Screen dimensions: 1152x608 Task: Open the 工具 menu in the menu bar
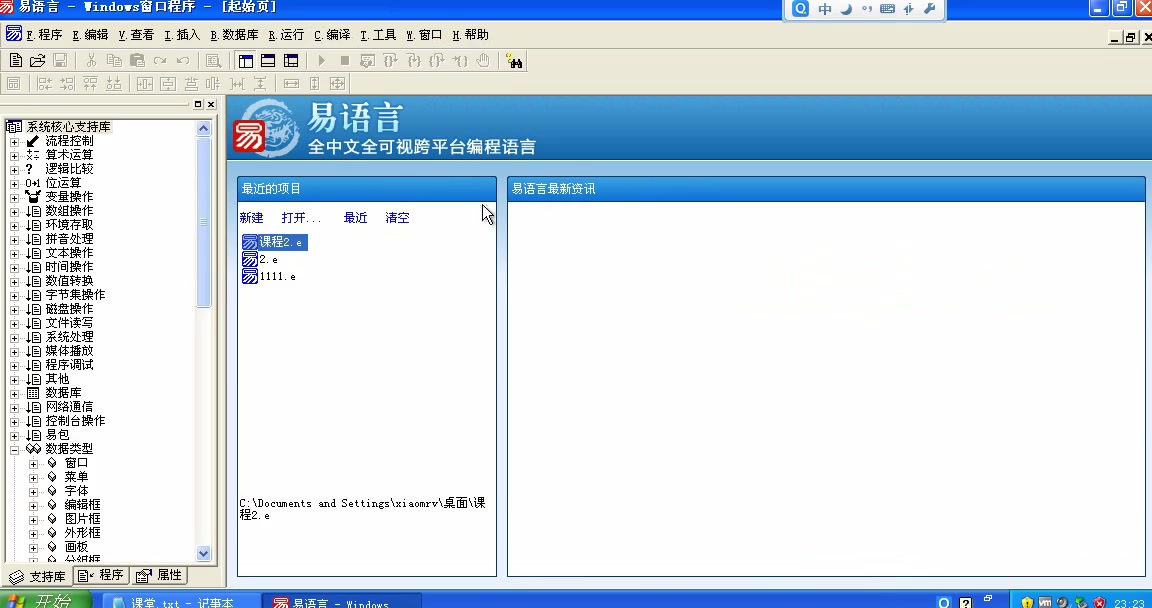pyautogui.click(x=380, y=33)
